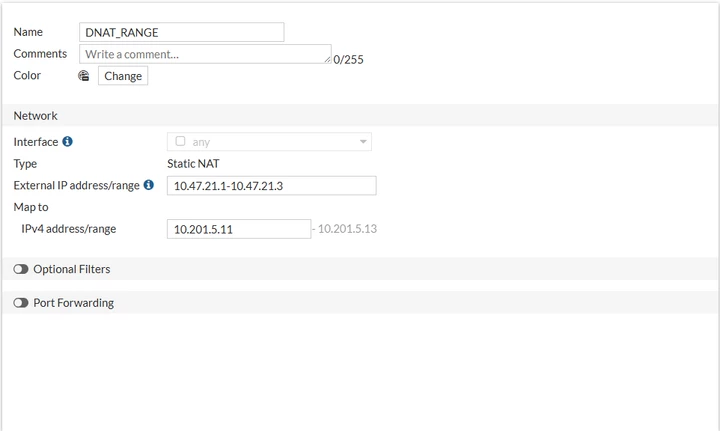Open the Interface dropdown showing any
This screenshot has width=720, height=431.
coord(269,142)
